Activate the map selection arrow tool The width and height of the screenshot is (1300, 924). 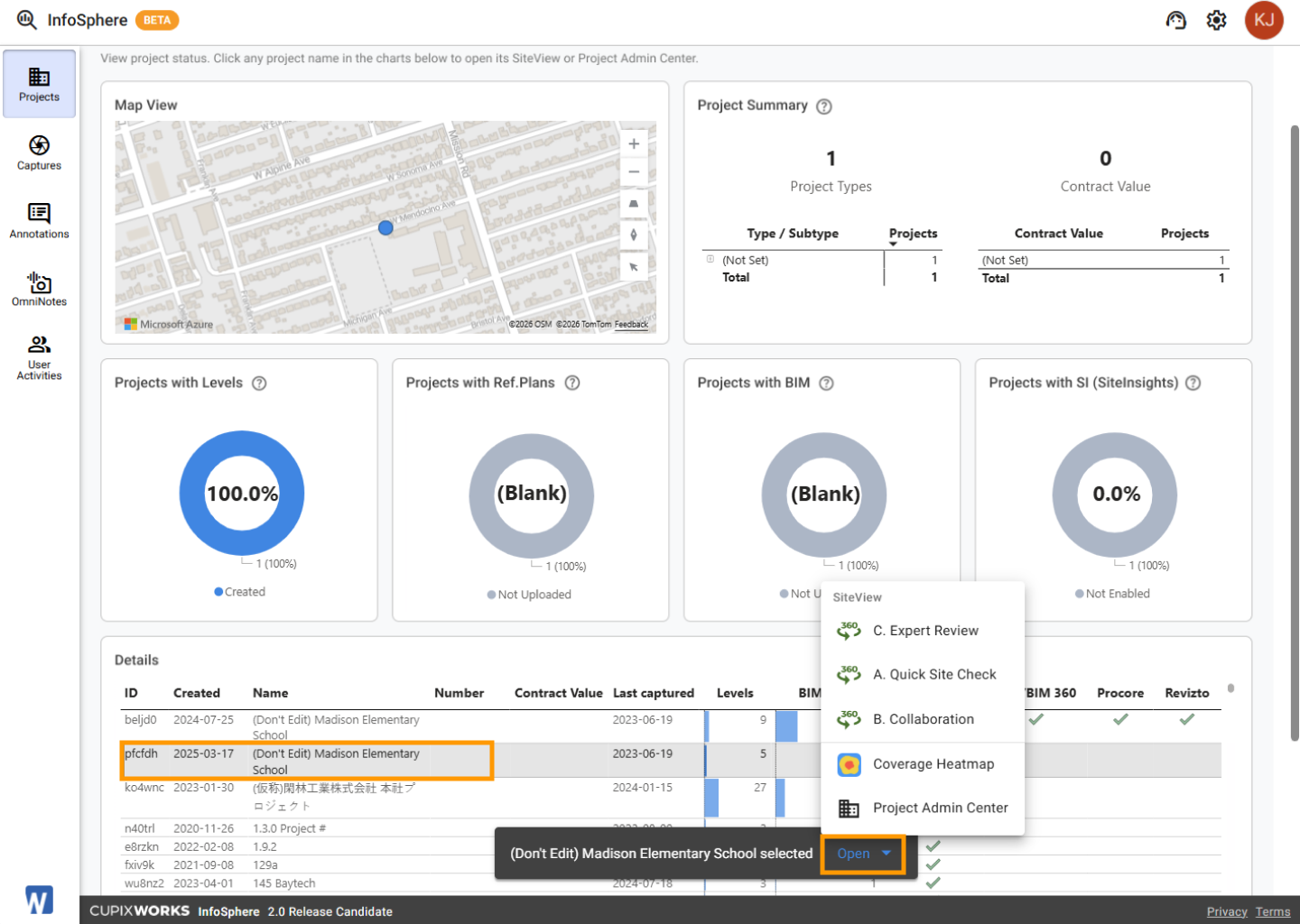[634, 267]
